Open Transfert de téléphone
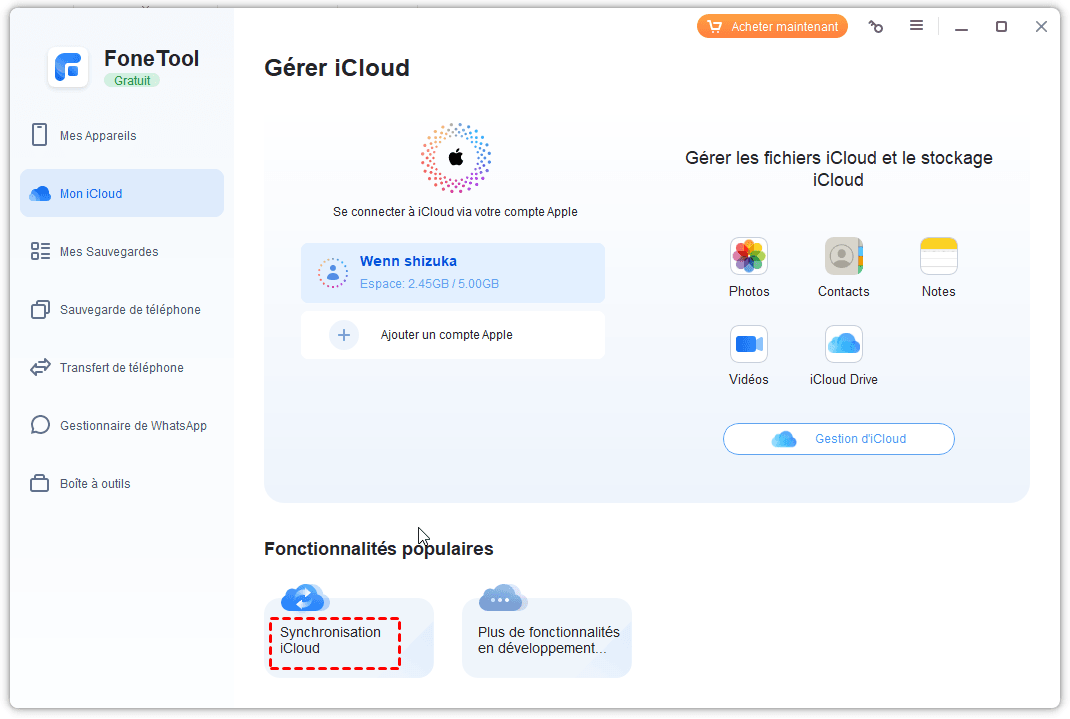The height and width of the screenshot is (719, 1070). [x=122, y=368]
